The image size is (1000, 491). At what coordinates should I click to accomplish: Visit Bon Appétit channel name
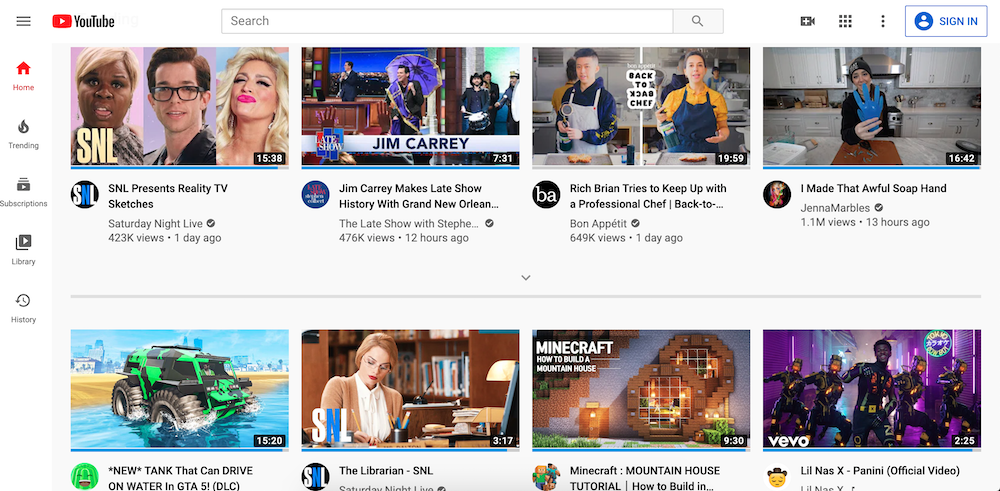(x=598, y=224)
